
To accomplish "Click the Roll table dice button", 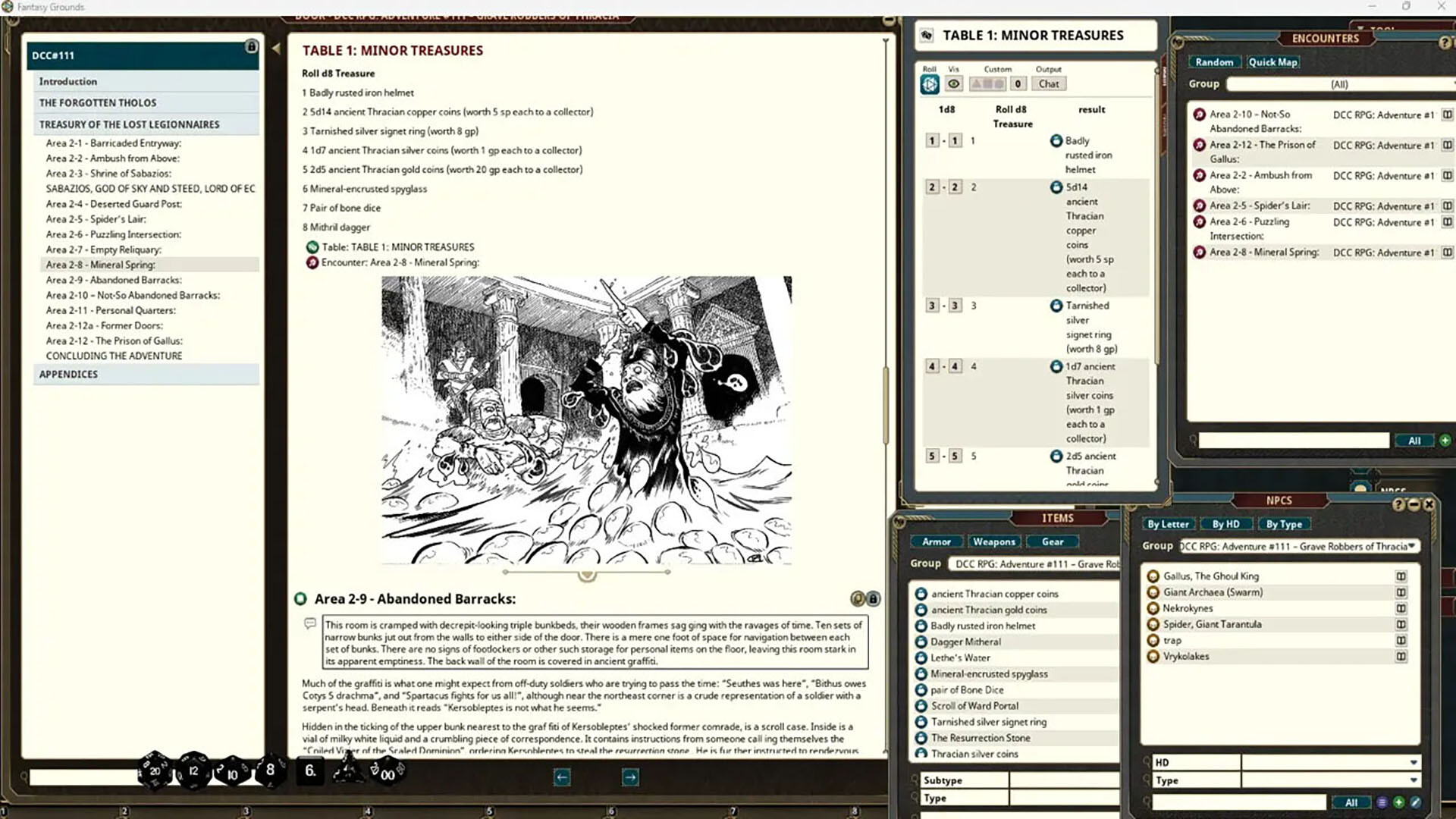I will click(930, 84).
